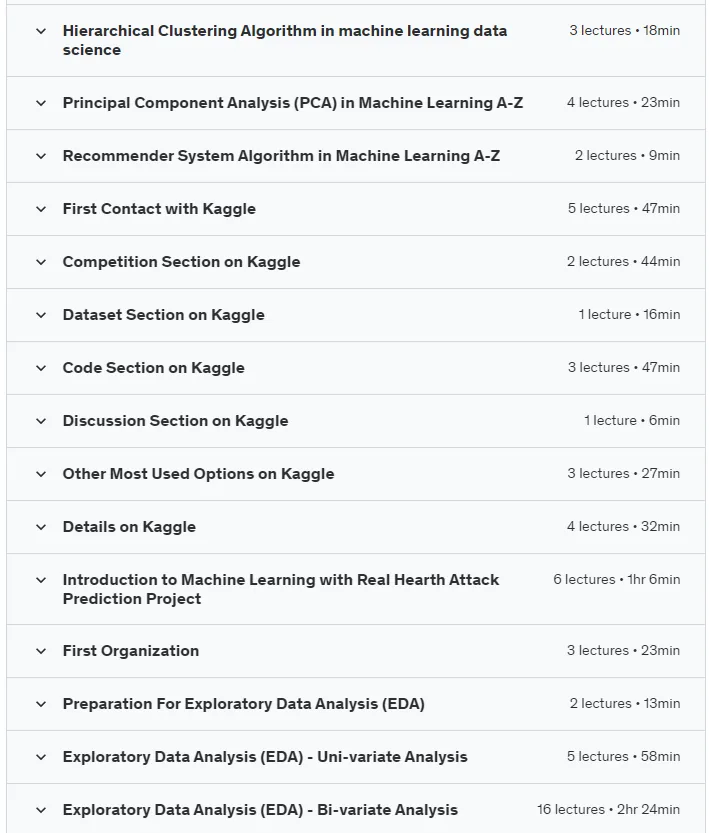Image resolution: width=709 pixels, height=833 pixels.
Task: Click the chevron for Other Most Used Options
Action: [x=41, y=474]
